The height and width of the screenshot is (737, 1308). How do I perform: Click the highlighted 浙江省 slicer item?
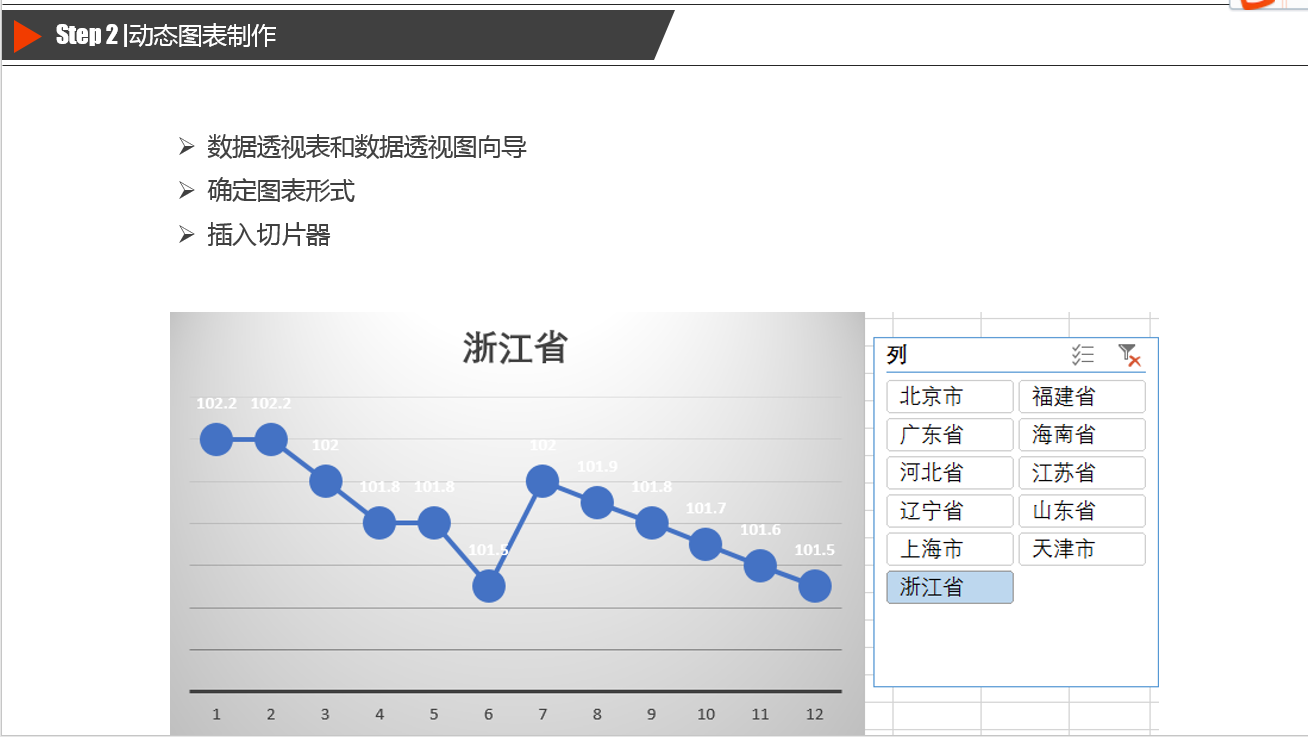950,587
